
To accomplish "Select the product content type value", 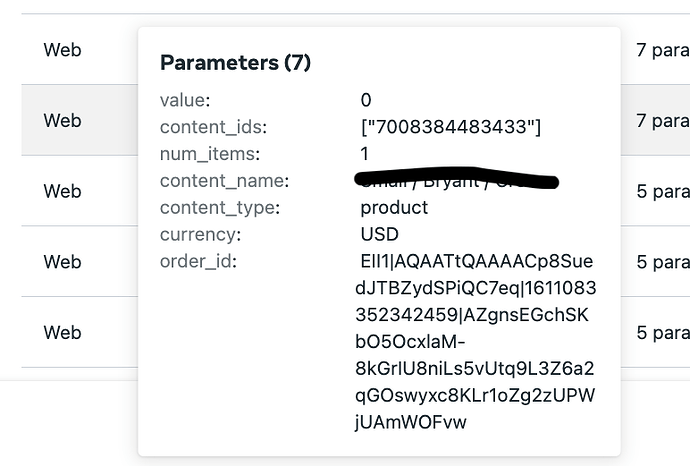I will click(394, 208).
